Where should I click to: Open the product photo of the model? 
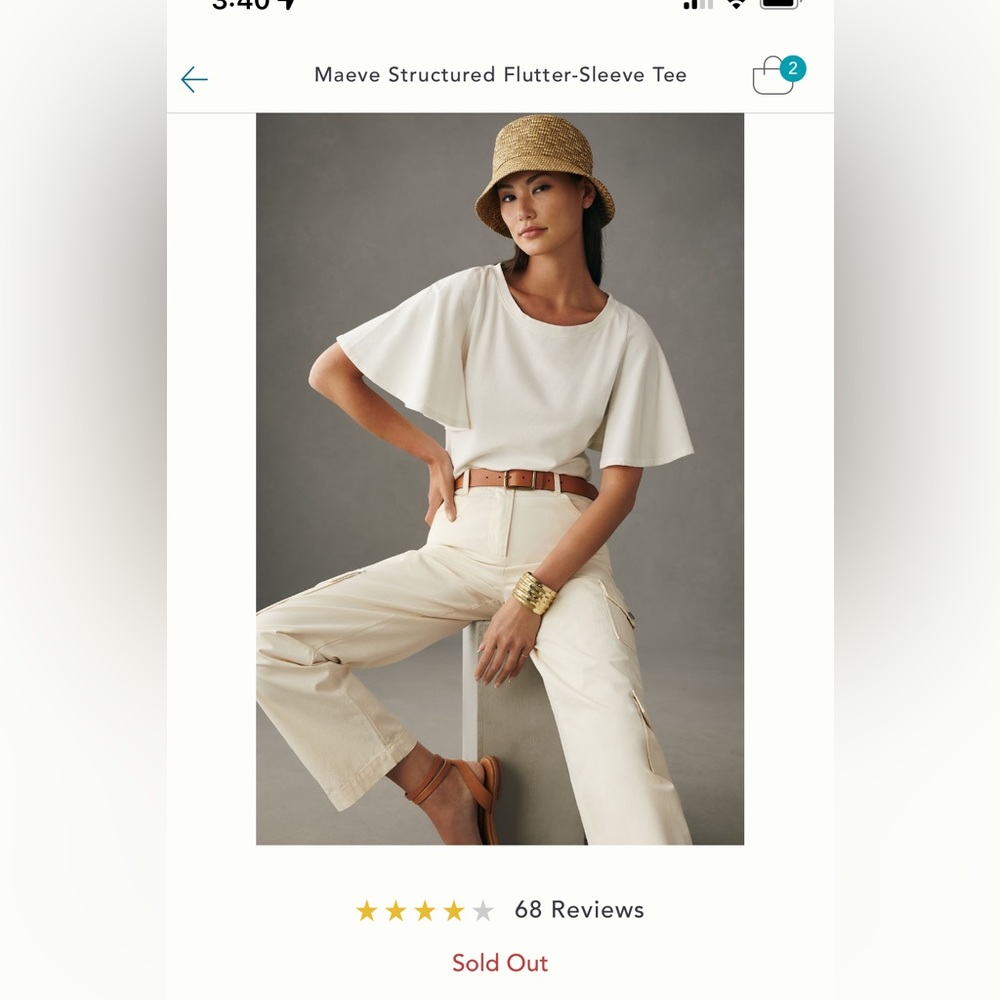[x=500, y=478]
